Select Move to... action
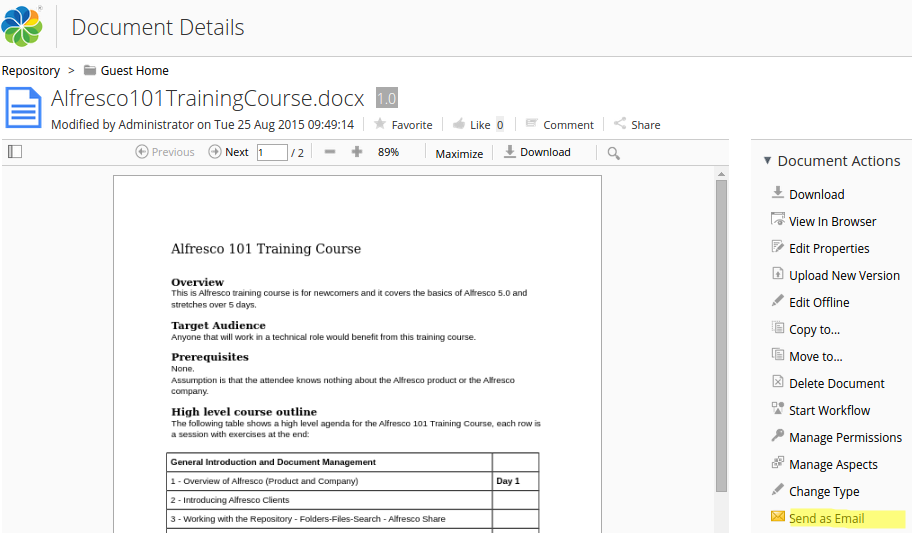Image resolution: width=912 pixels, height=533 pixels. [815, 357]
